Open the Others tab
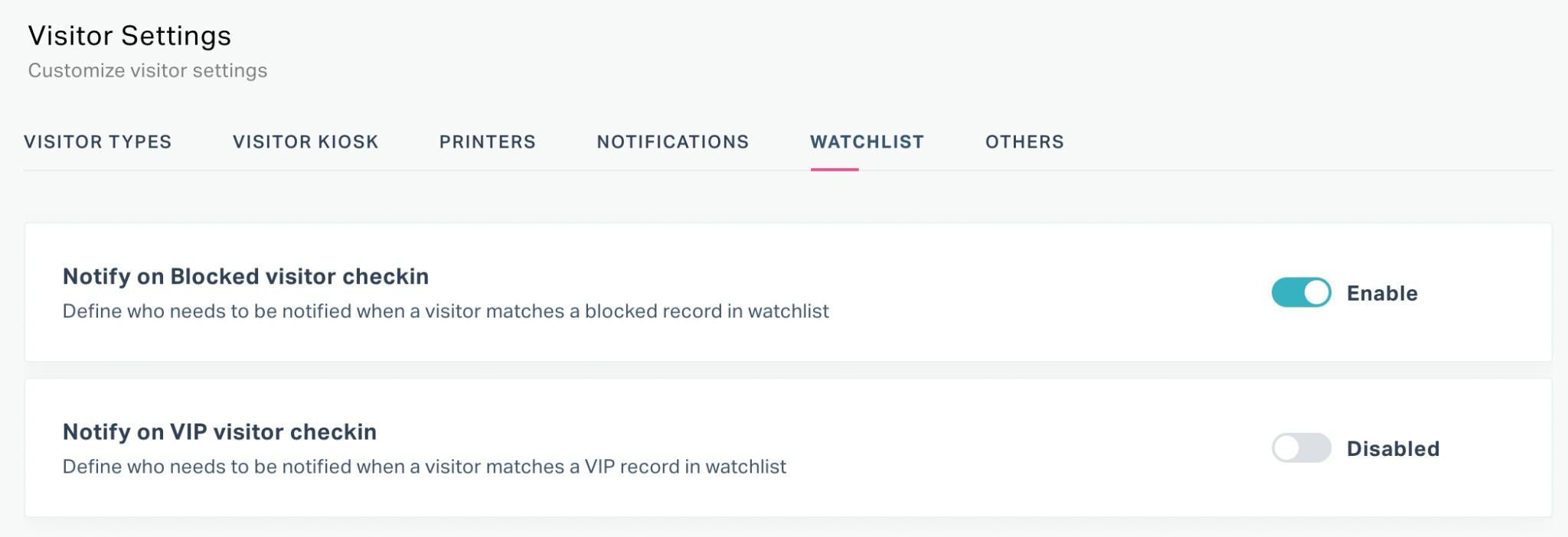This screenshot has width=1568, height=537. [1024, 142]
